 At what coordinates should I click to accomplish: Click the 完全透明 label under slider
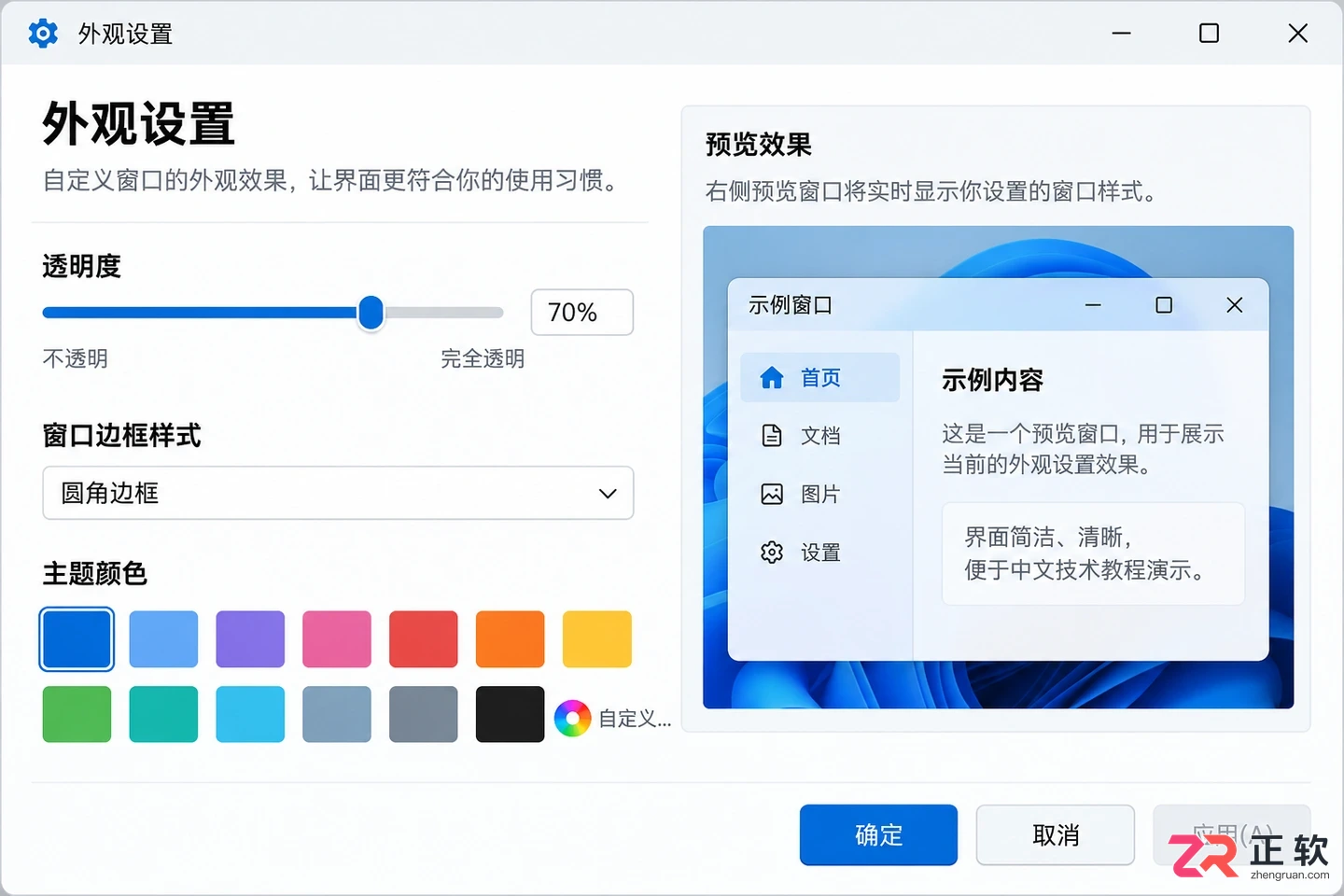click(483, 358)
